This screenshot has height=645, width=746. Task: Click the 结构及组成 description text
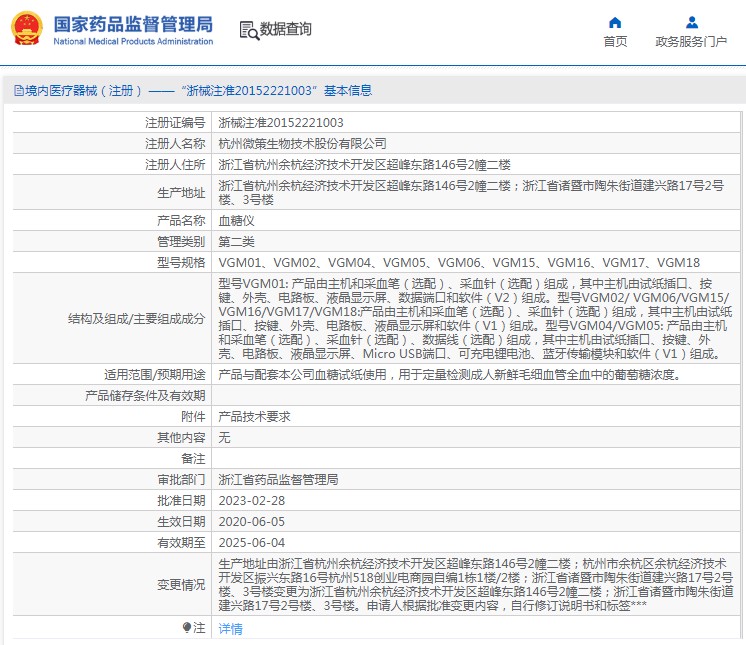[x=475, y=319]
